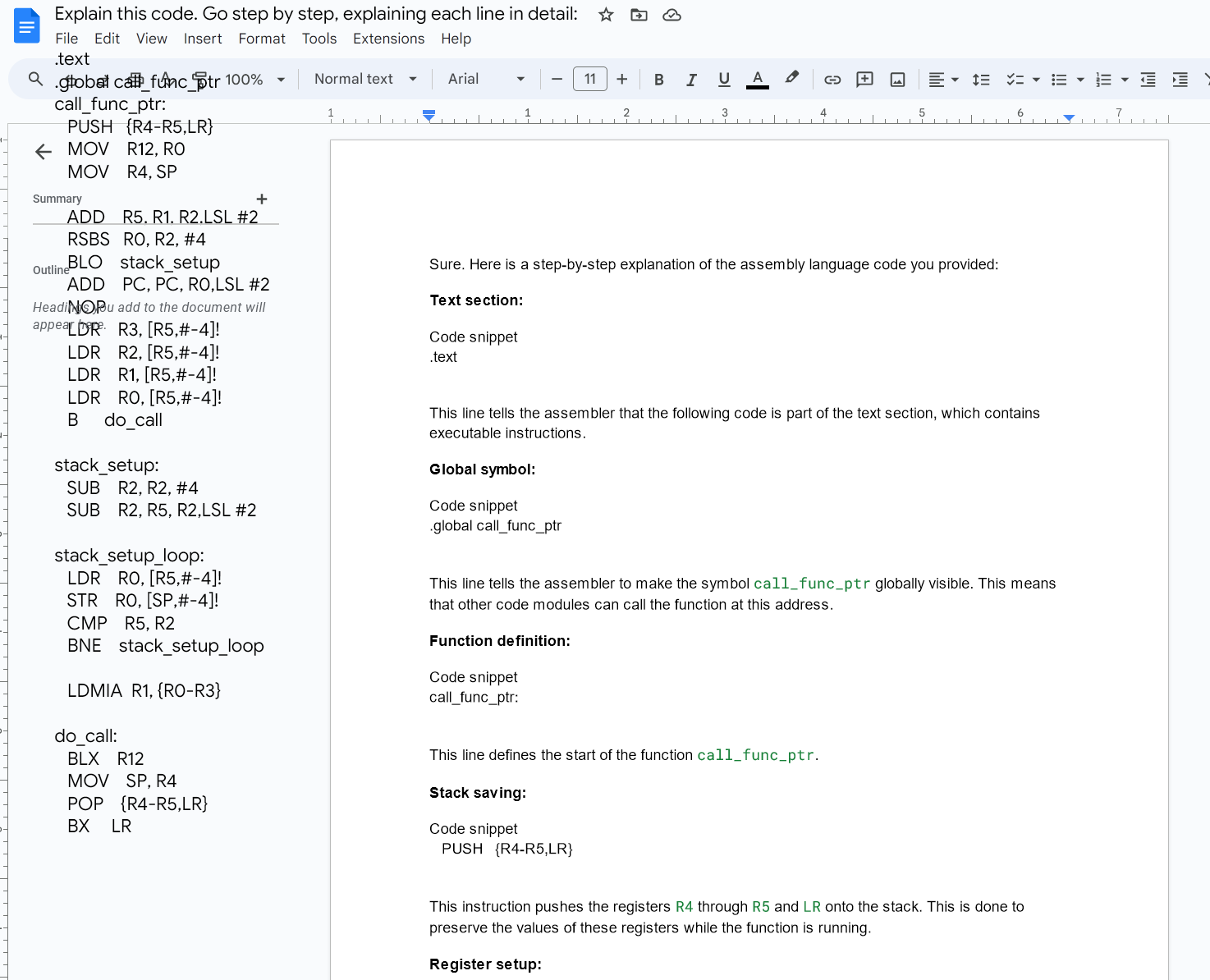Expand the alignment dropdown arrow
The image size is (1210, 980).
pos(955,80)
